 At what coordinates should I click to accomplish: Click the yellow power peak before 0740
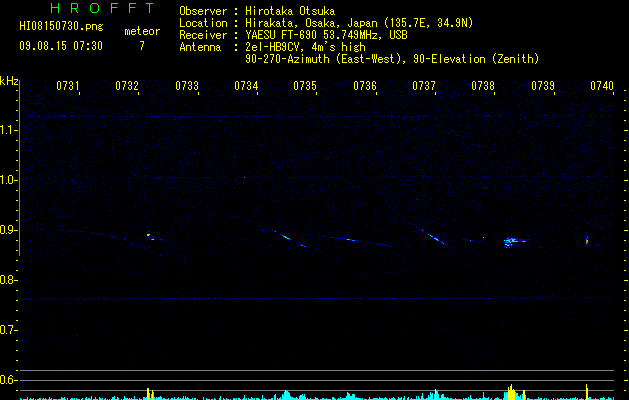[x=586, y=392]
